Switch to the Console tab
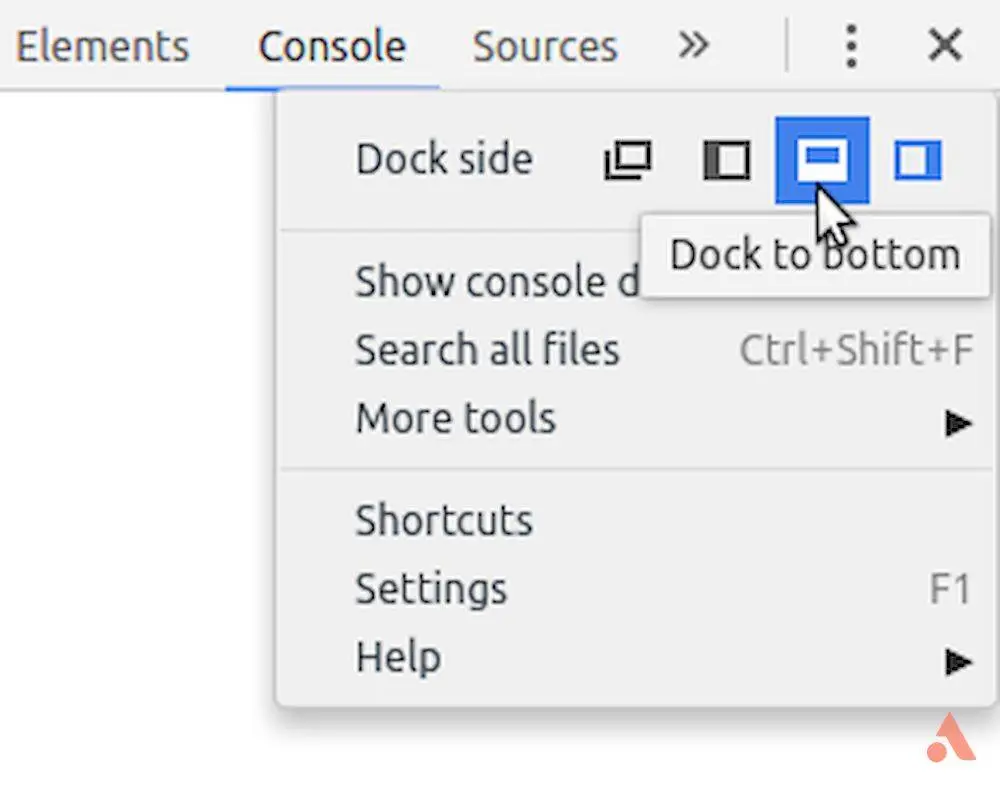This screenshot has height=788, width=1000. point(332,46)
